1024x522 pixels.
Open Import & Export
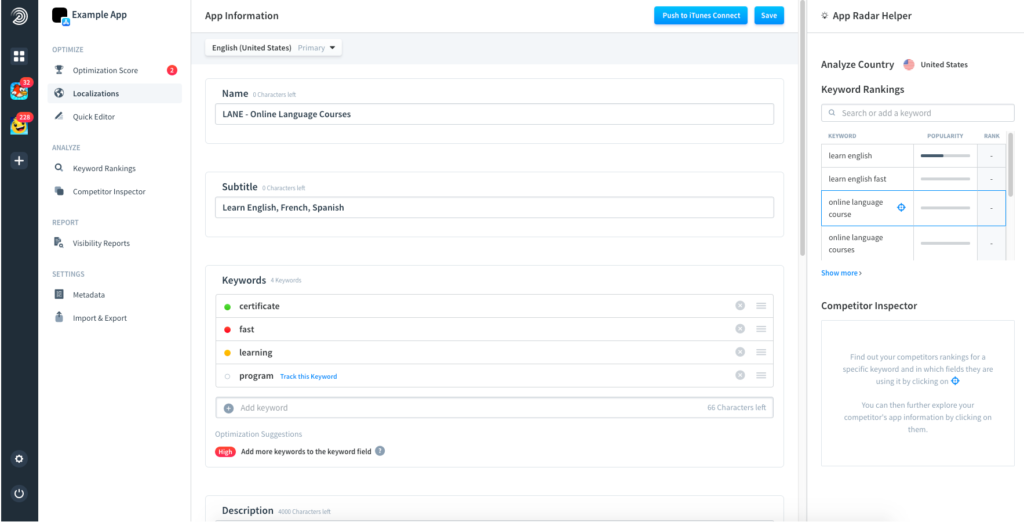[x=99, y=318]
